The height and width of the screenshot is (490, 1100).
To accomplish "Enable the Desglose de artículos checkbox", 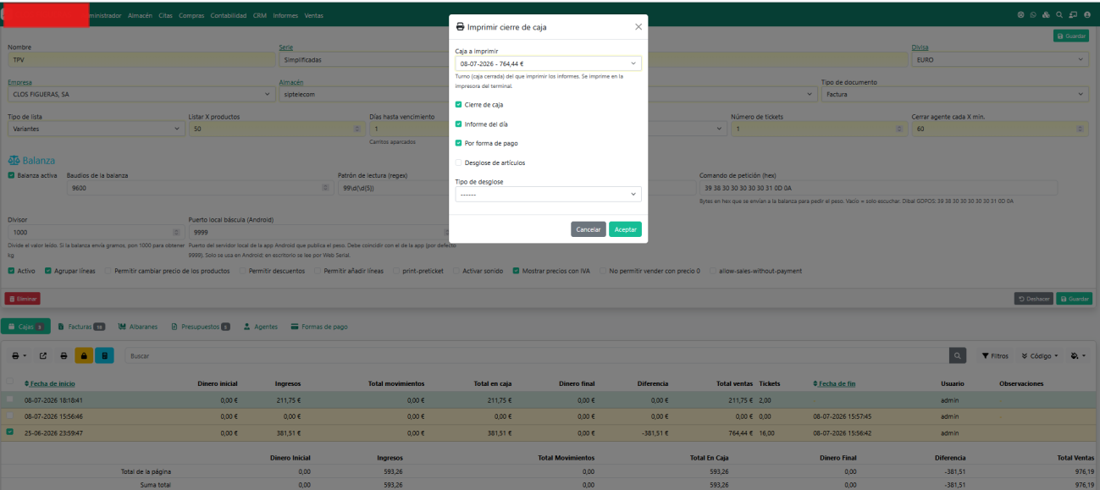I will point(458,163).
